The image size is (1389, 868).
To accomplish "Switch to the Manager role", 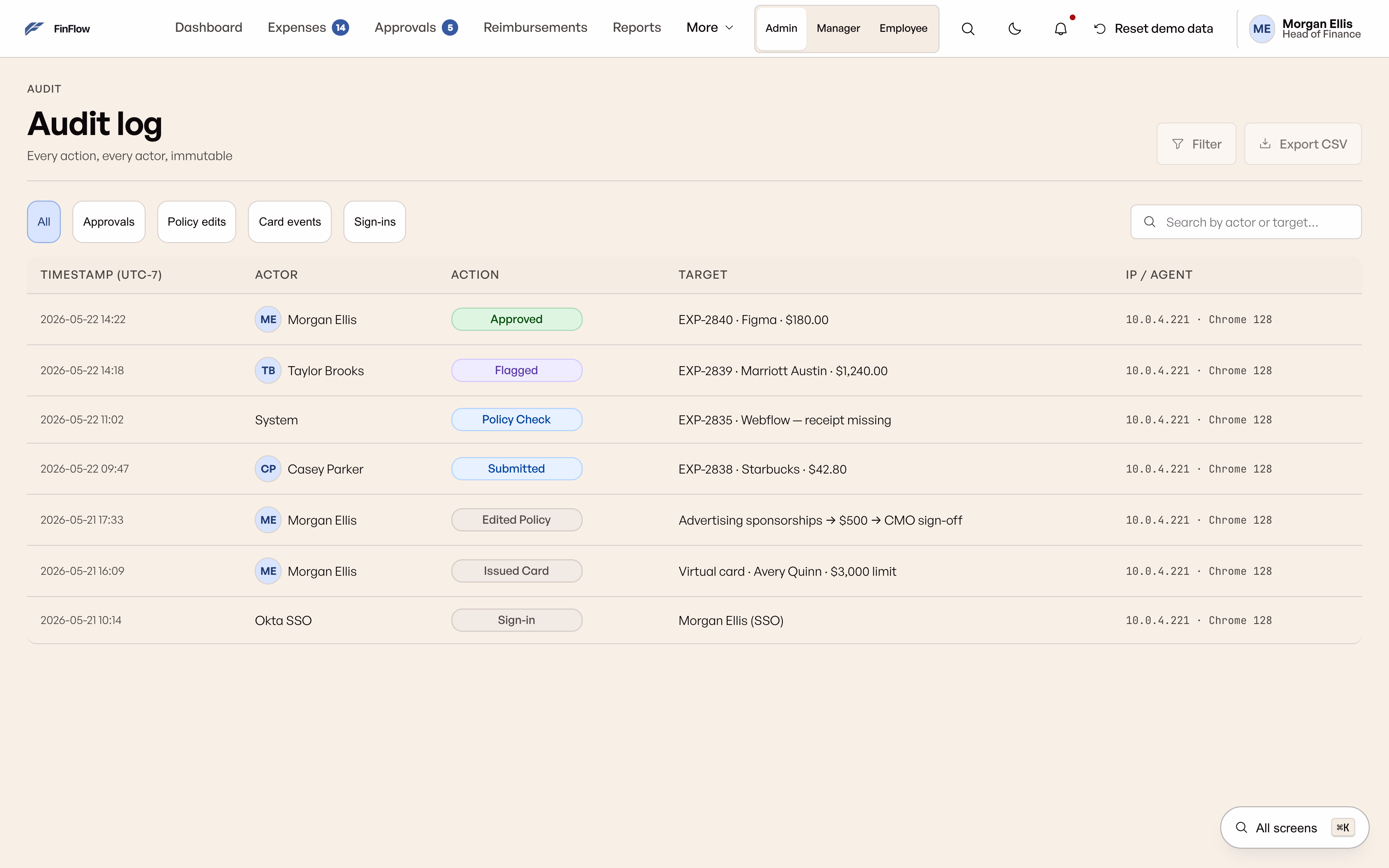I will 838,28.
